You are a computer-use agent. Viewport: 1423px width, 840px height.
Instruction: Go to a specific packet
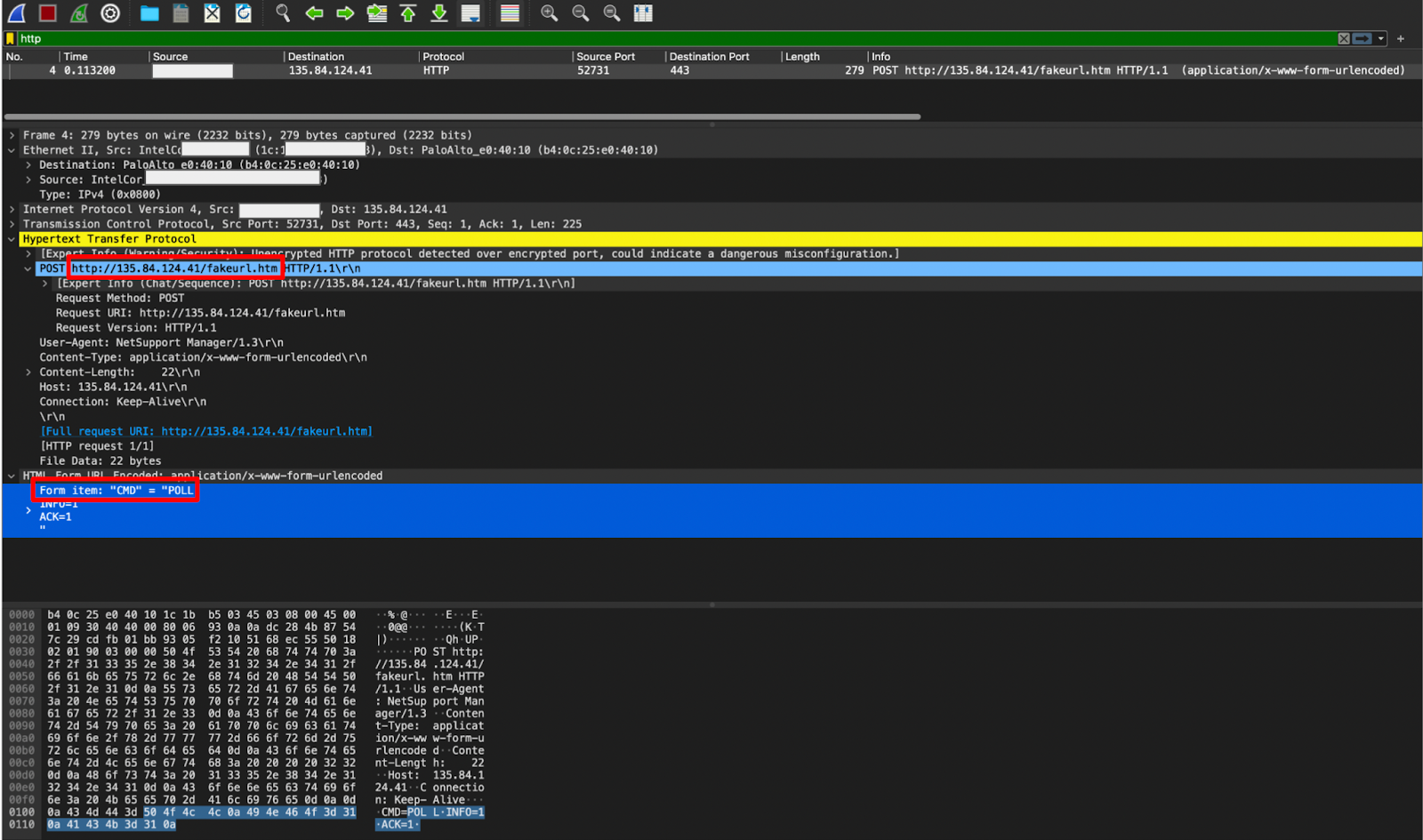point(377,13)
